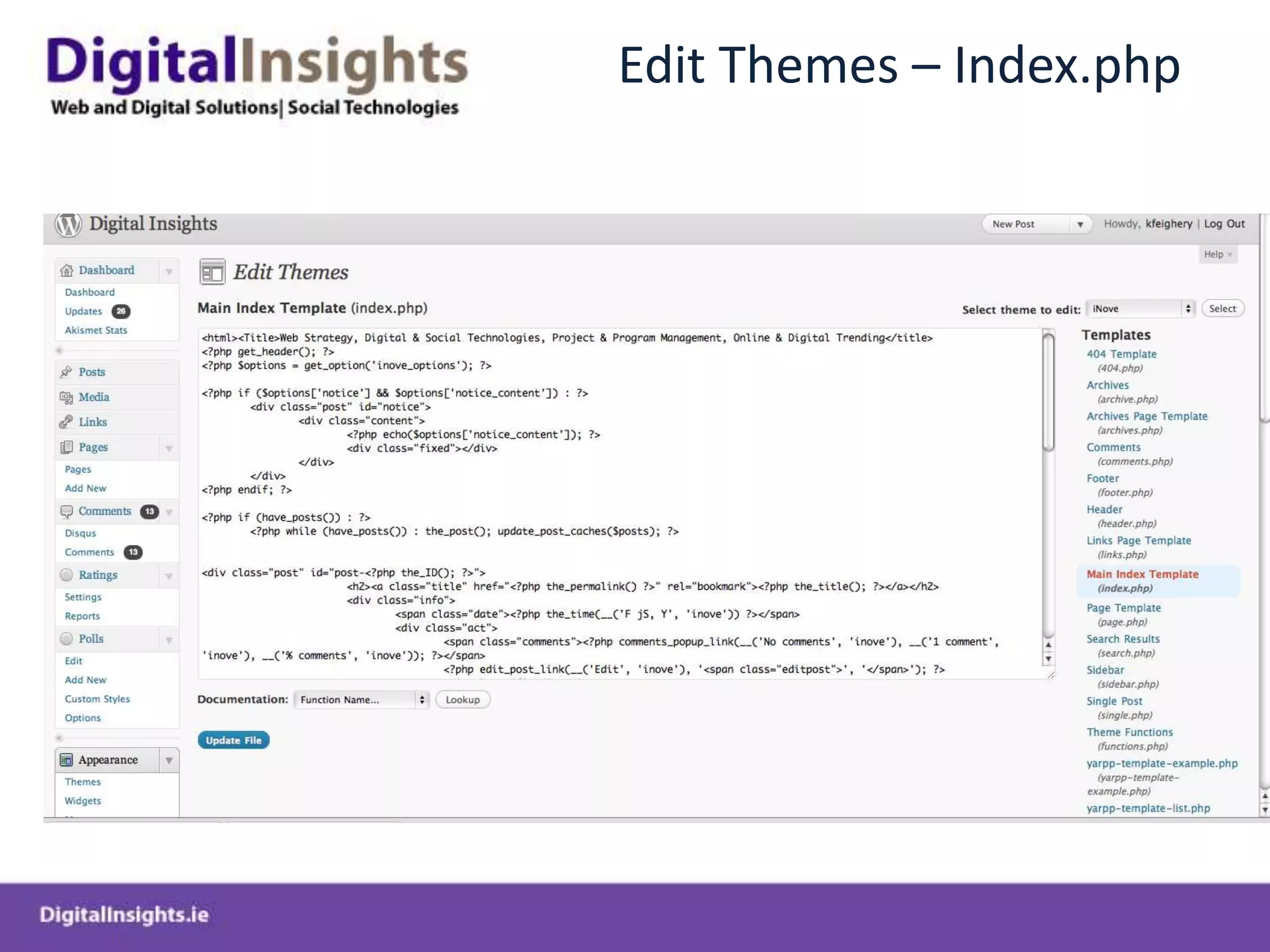Open the iNove theme selector dropdown
This screenshot has width=1270, height=952.
tap(1140, 309)
